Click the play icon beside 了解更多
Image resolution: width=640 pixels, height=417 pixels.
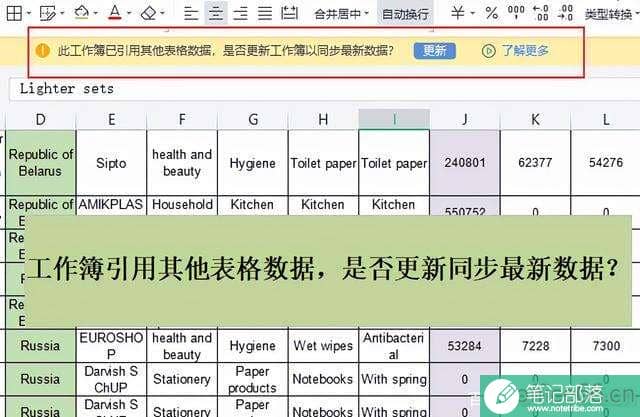tap(489, 51)
